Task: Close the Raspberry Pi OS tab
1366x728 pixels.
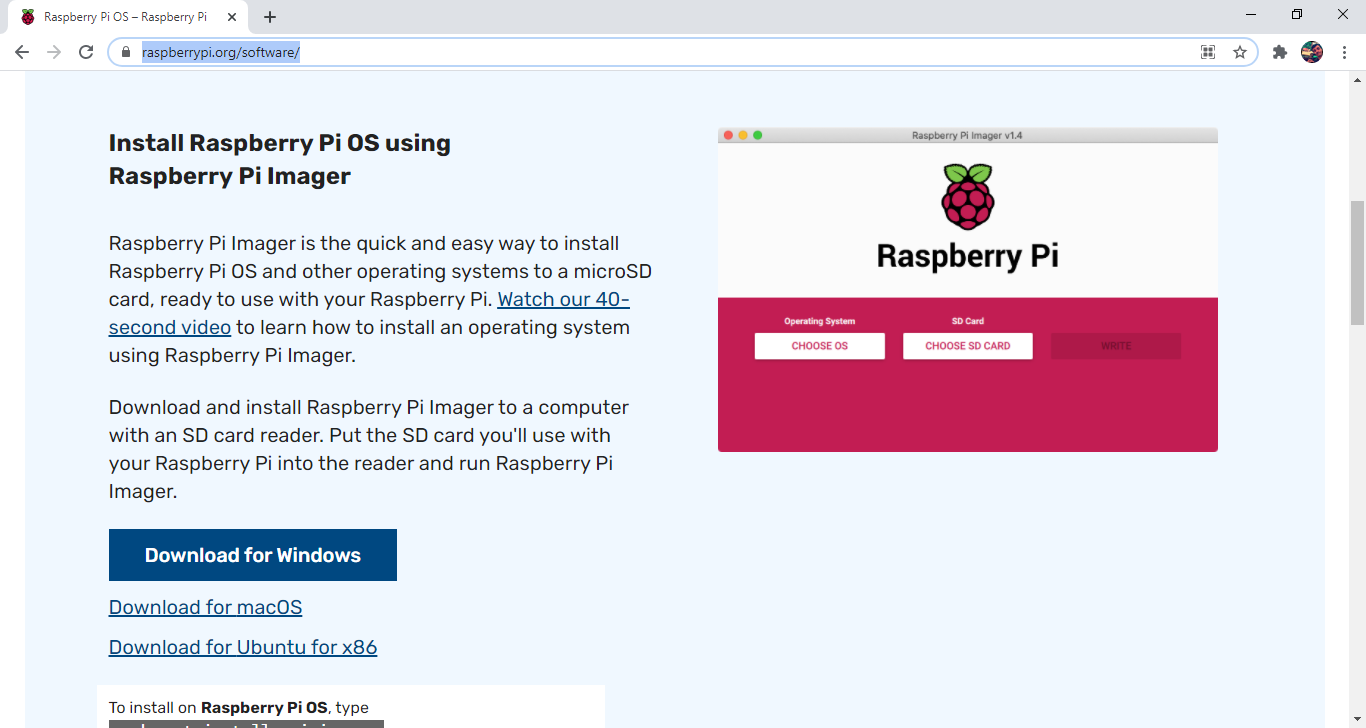Action: (x=231, y=17)
